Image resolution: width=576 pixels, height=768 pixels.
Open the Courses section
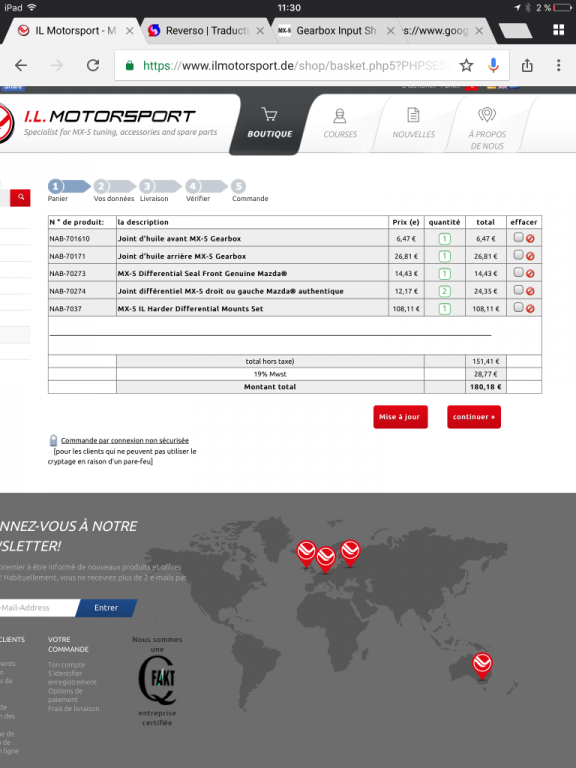pyautogui.click(x=340, y=124)
